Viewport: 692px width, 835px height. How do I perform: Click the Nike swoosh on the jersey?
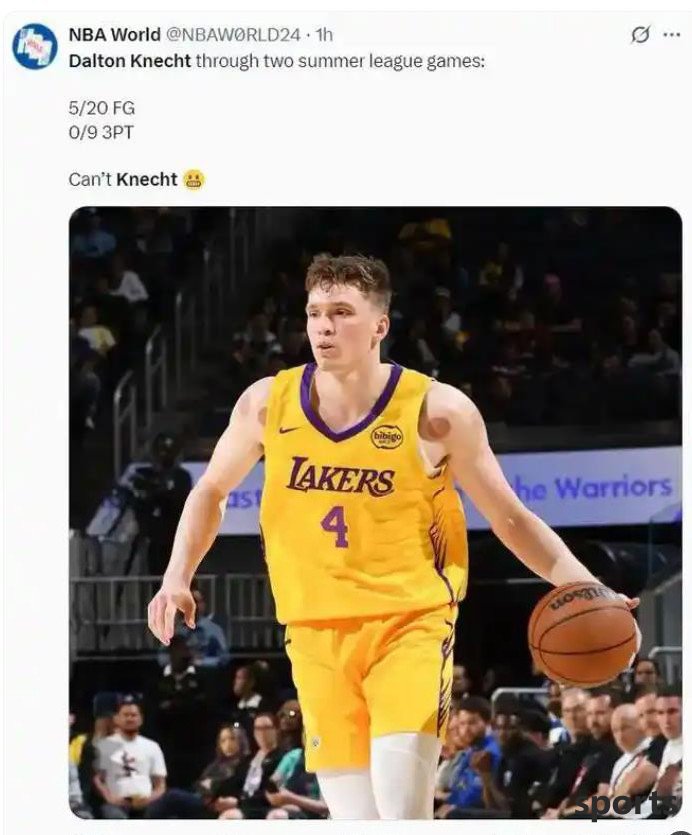[290, 429]
